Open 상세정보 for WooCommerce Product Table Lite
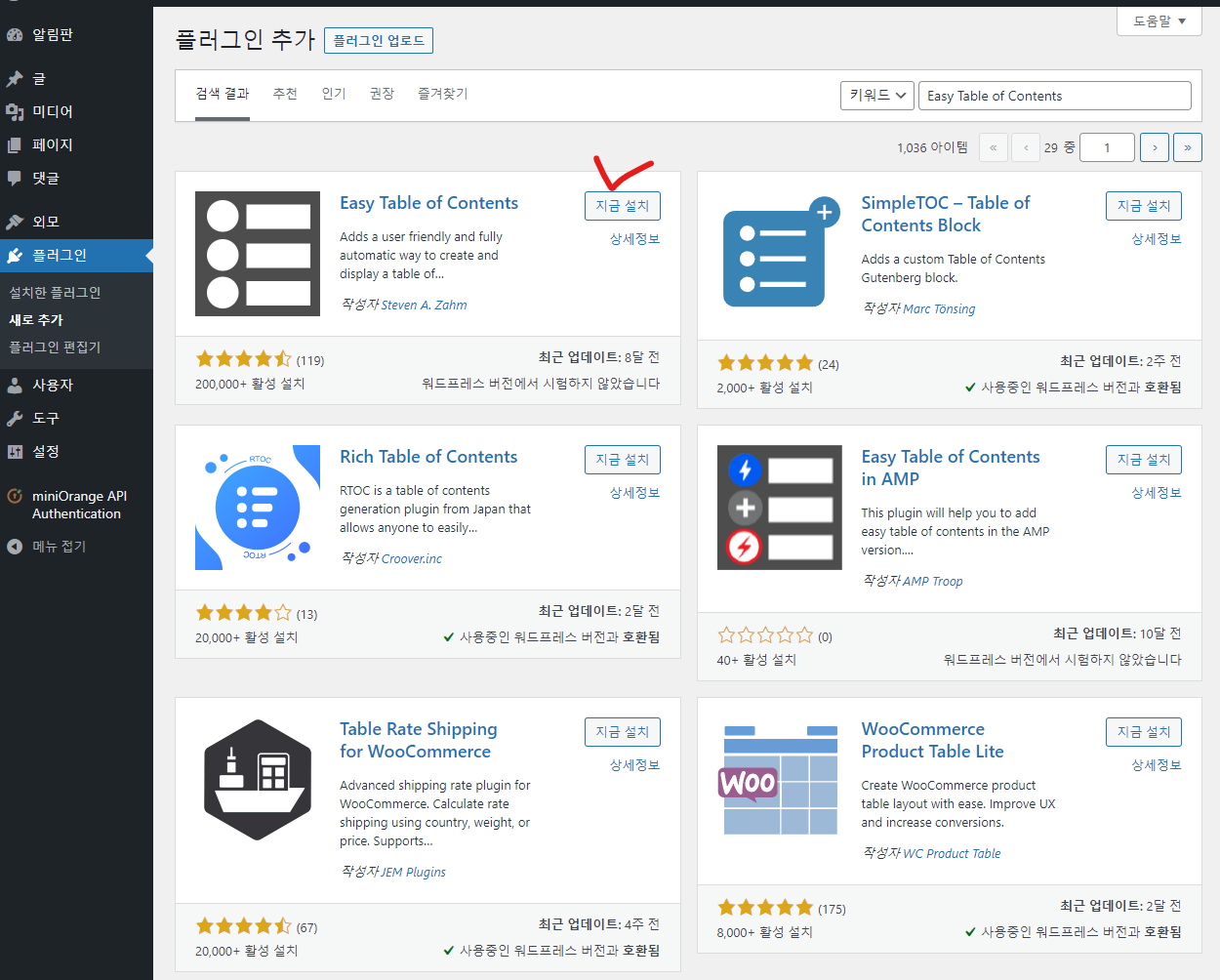1220x980 pixels. 1157,765
